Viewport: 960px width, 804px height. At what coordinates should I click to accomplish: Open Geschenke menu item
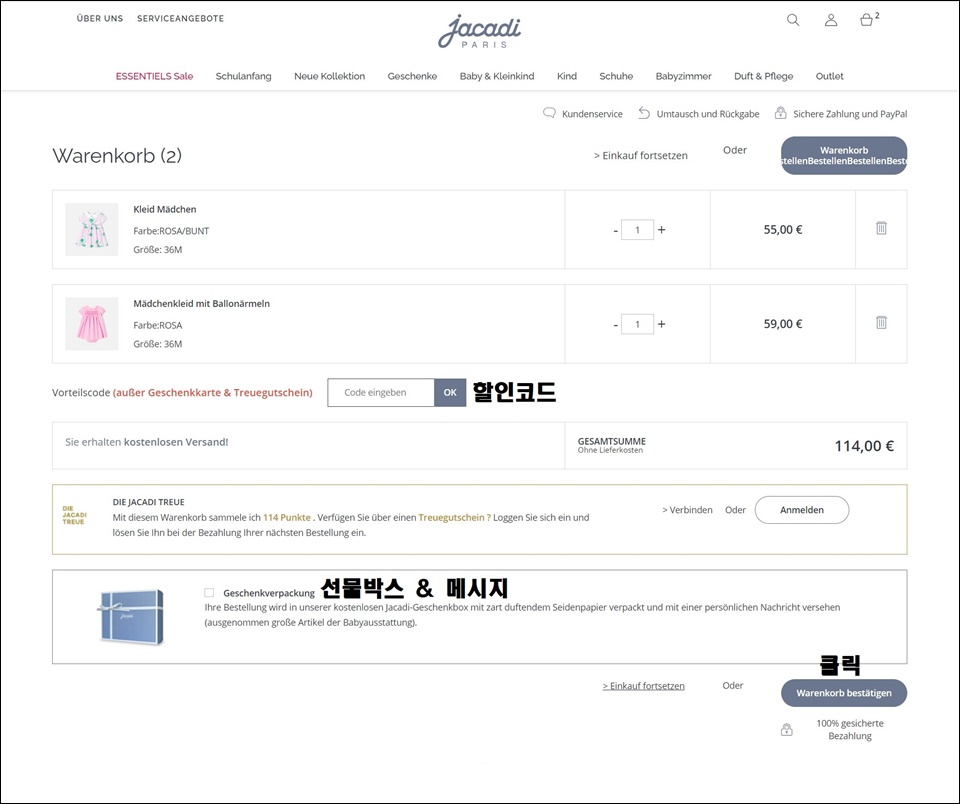pos(412,76)
